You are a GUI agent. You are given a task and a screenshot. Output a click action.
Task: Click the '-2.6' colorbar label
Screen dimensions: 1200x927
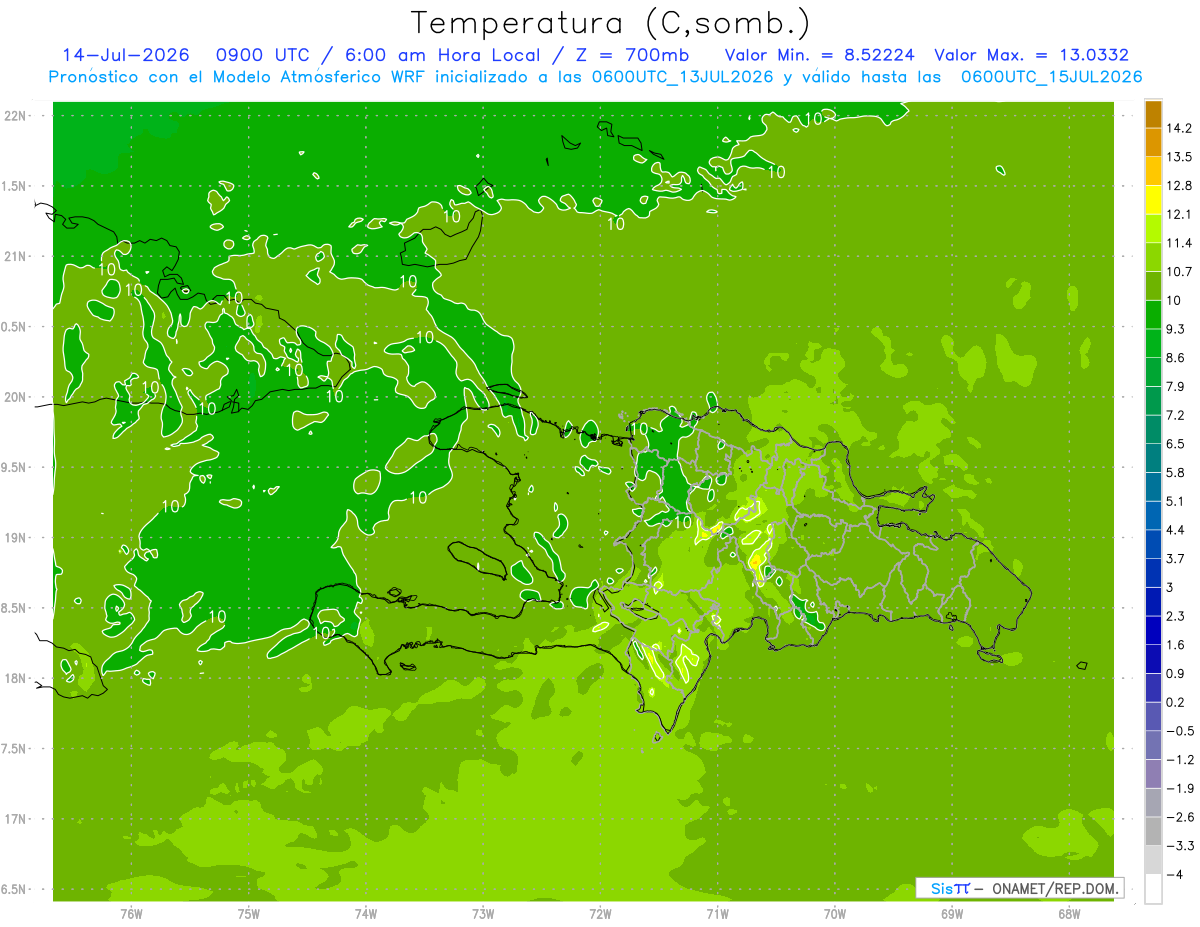(x=1179, y=816)
